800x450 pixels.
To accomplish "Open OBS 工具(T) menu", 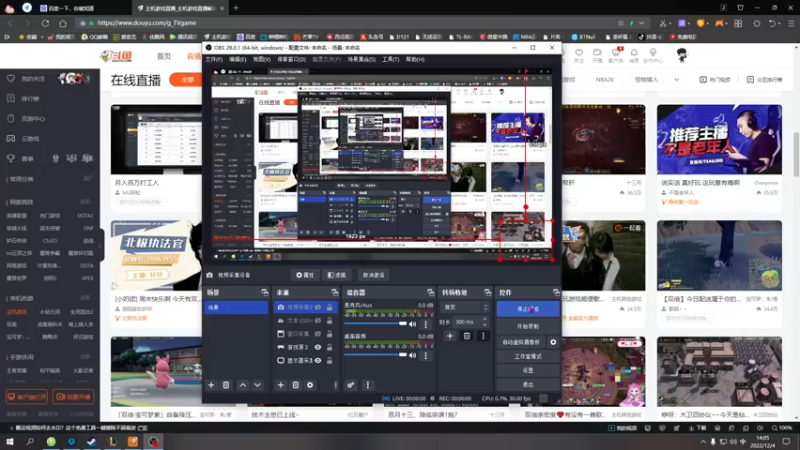I will tap(391, 60).
